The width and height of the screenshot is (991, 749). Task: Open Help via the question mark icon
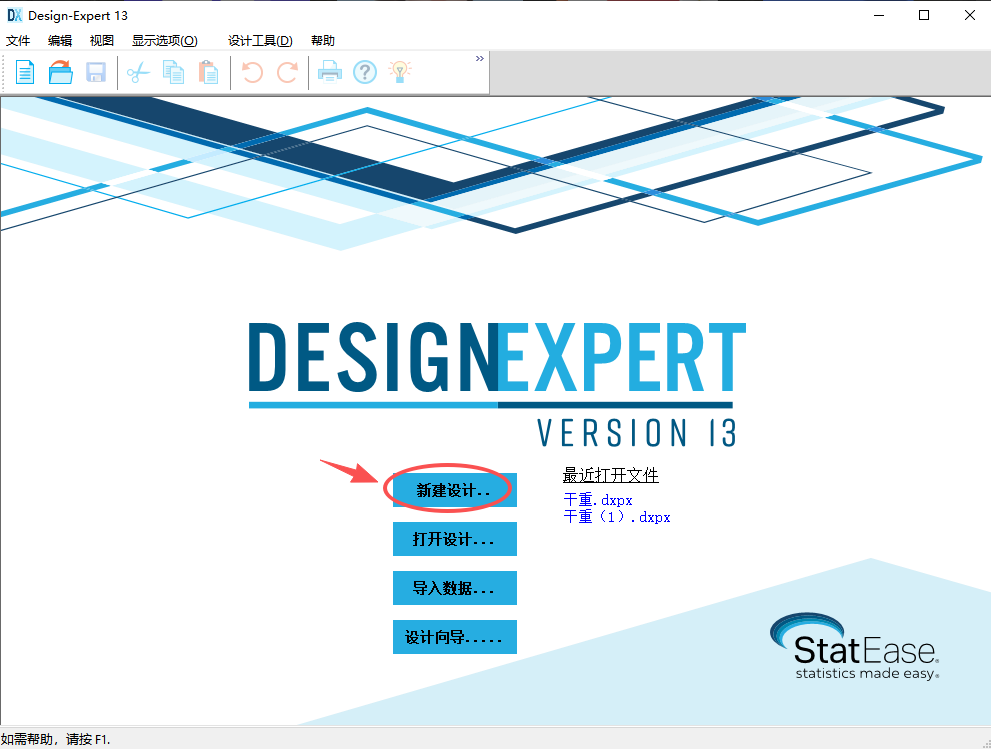coord(364,72)
